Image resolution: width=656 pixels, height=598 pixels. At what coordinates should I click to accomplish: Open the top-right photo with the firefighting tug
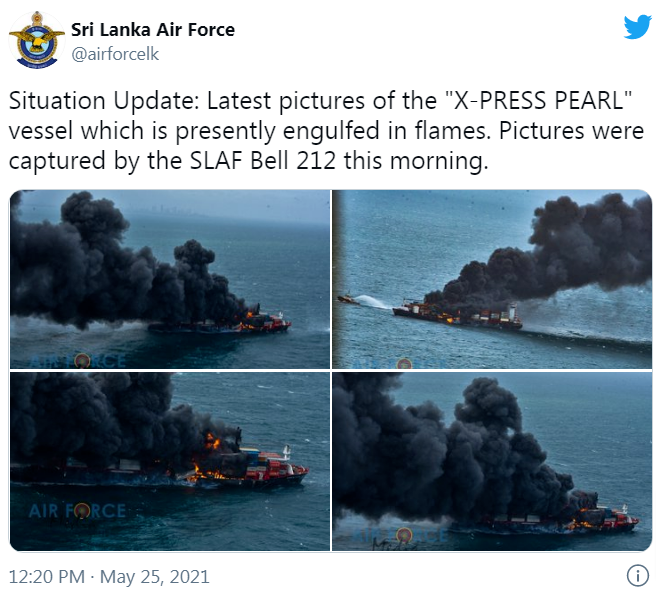tap(492, 279)
